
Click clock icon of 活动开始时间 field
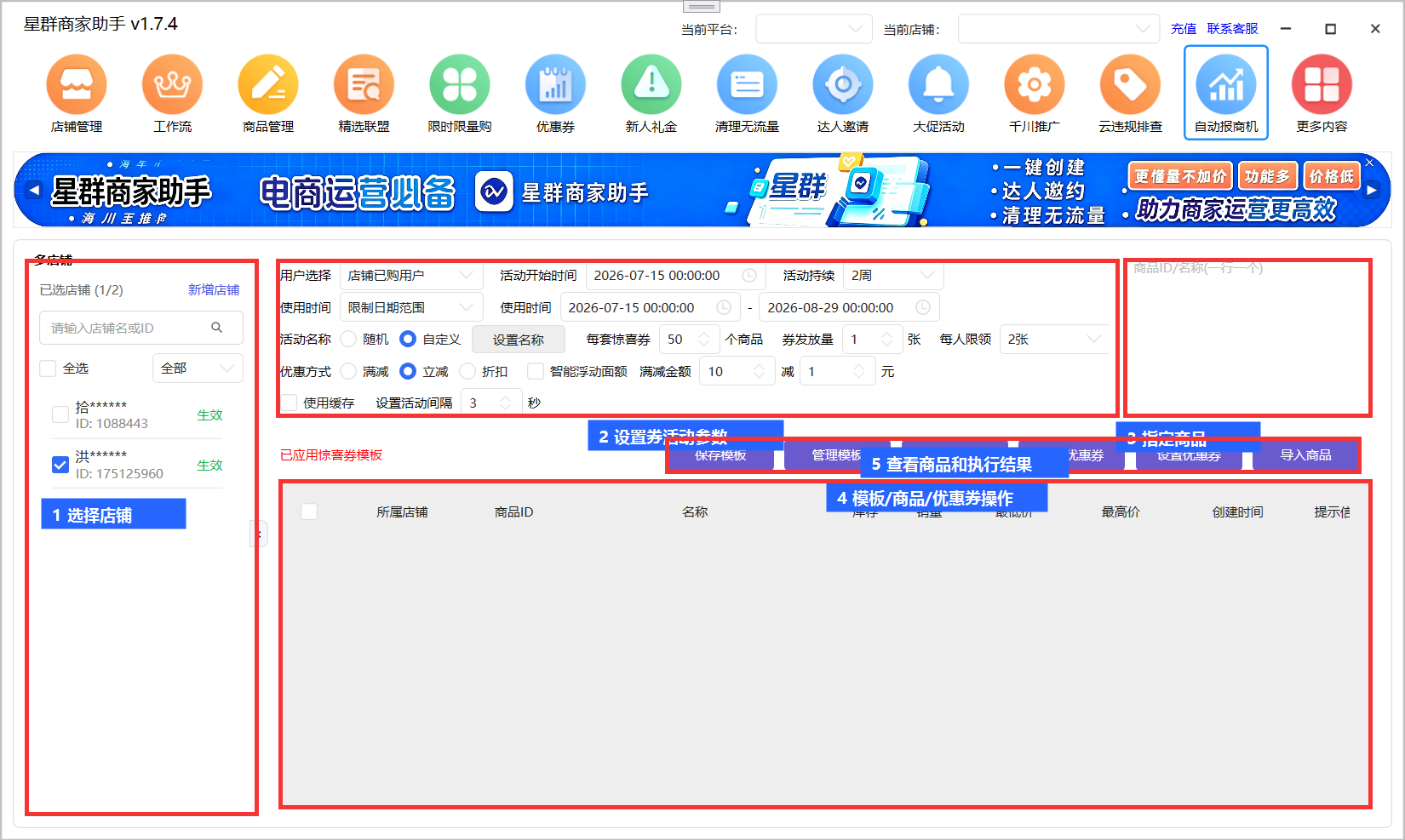[x=749, y=276]
